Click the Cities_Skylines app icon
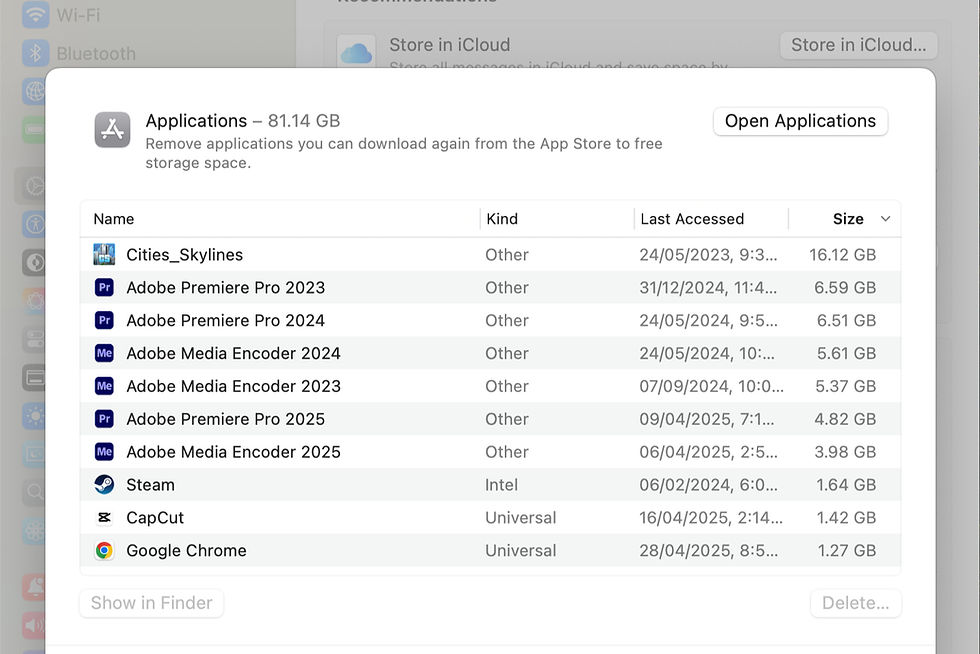Viewport: 980px width, 654px height. pyautogui.click(x=104, y=254)
